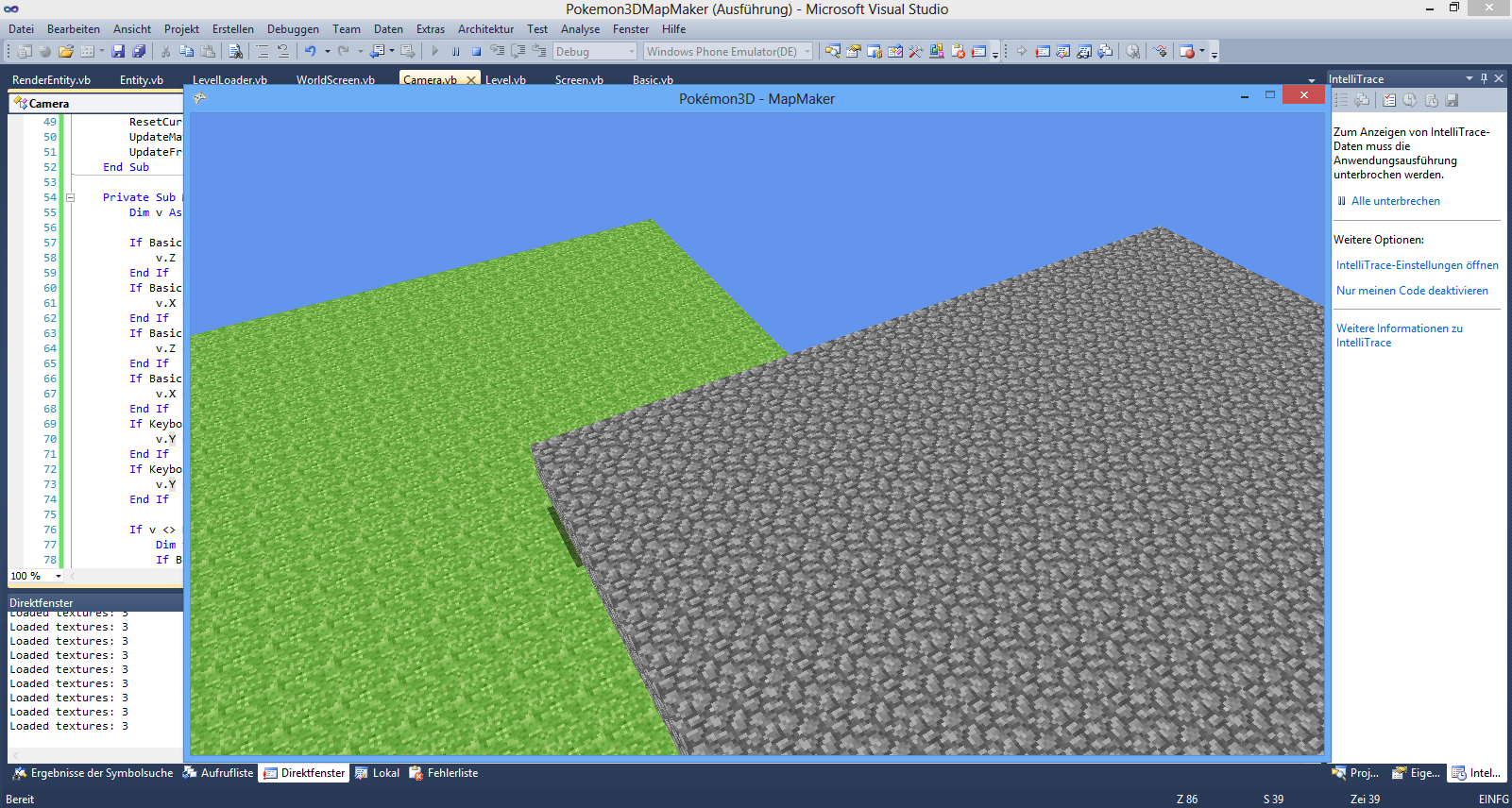Click the Breakpoints window red dot icon
This screenshot has height=808, width=1512.
(1187, 51)
